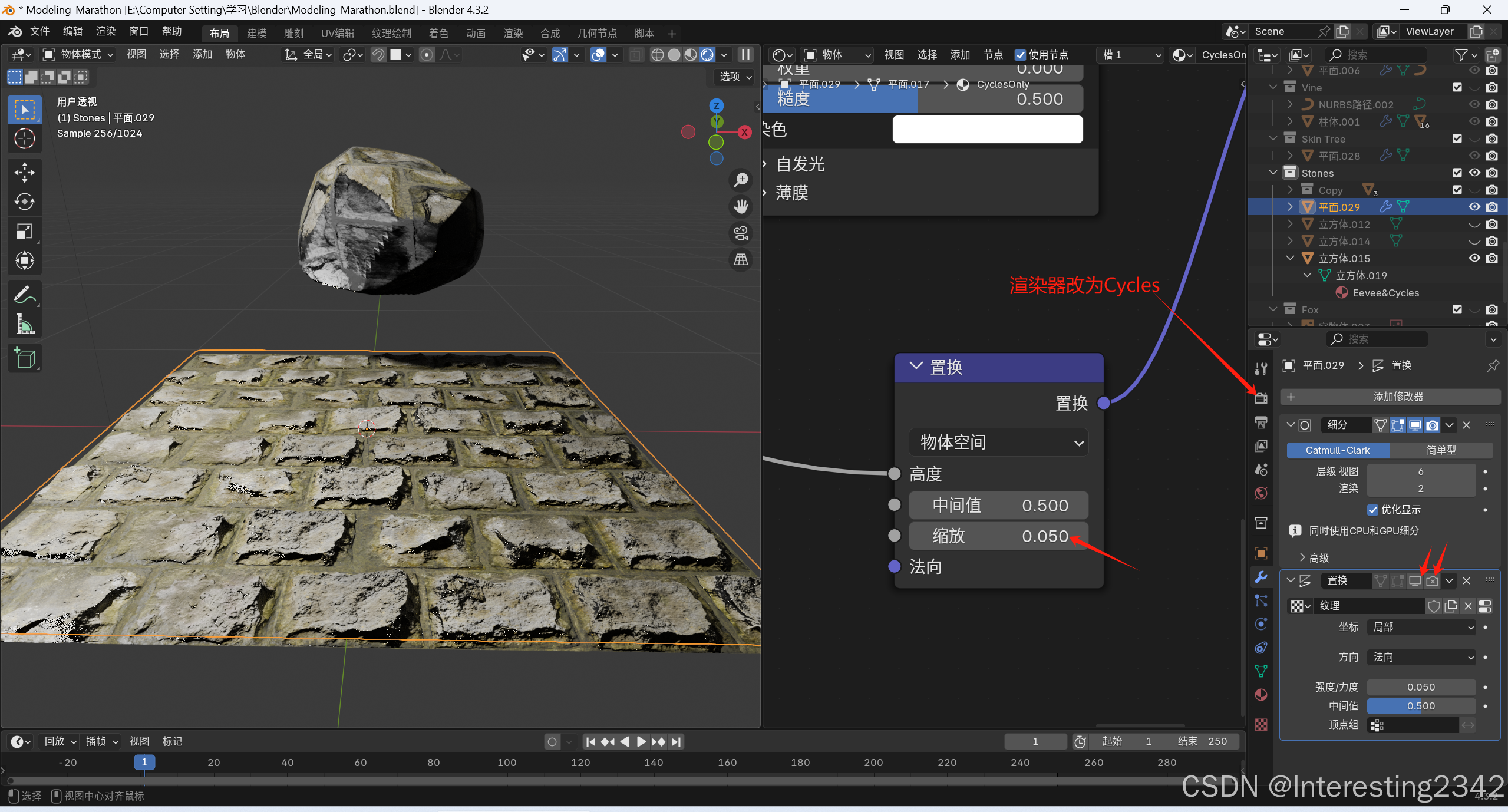Uncheck the 使用节点 checkbox
This screenshot has width=1508, height=812.
point(1020,55)
